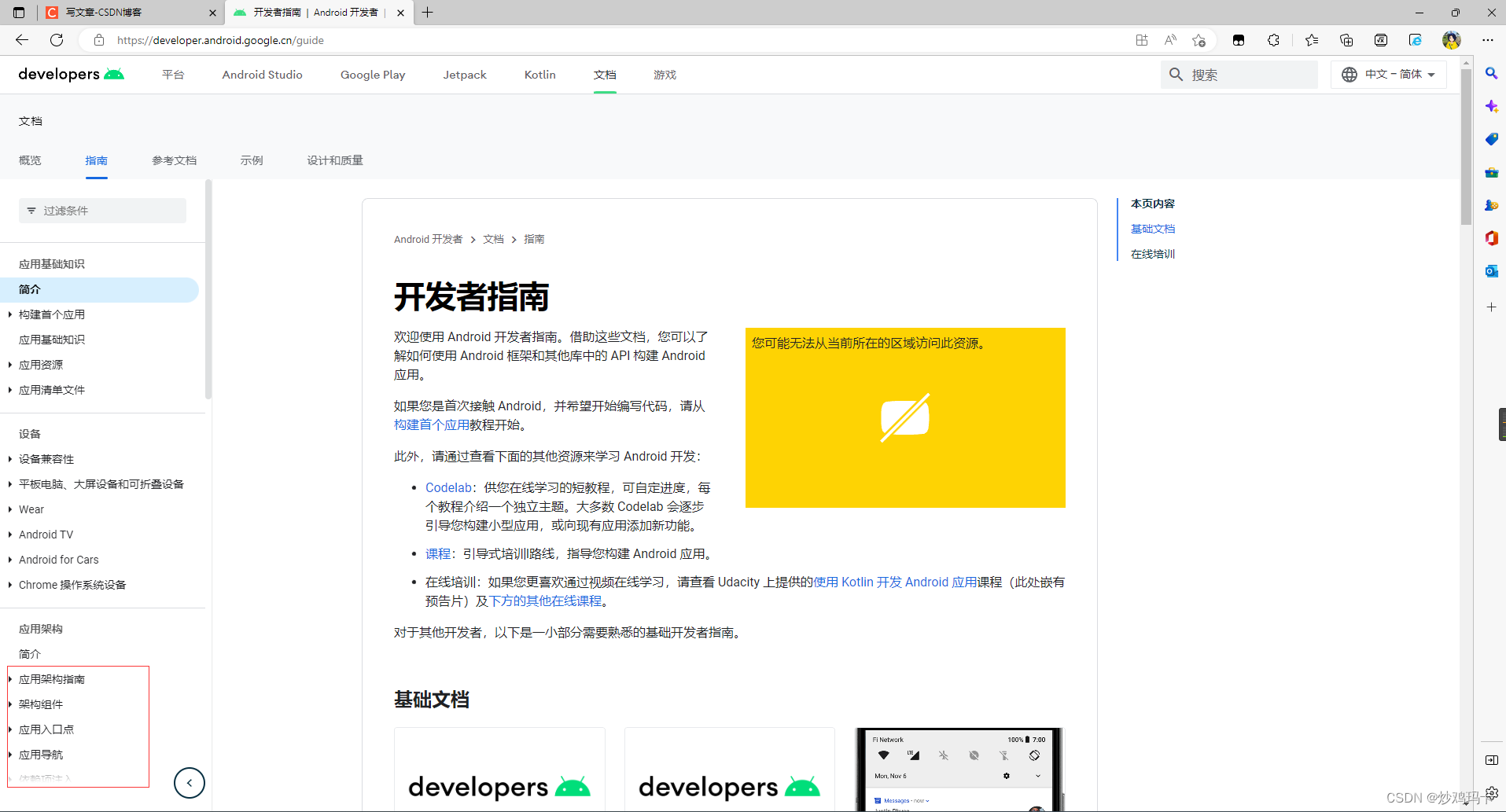1506x812 pixels.
Task: Jump to 基础文档 in page contents
Action: [x=1153, y=229]
